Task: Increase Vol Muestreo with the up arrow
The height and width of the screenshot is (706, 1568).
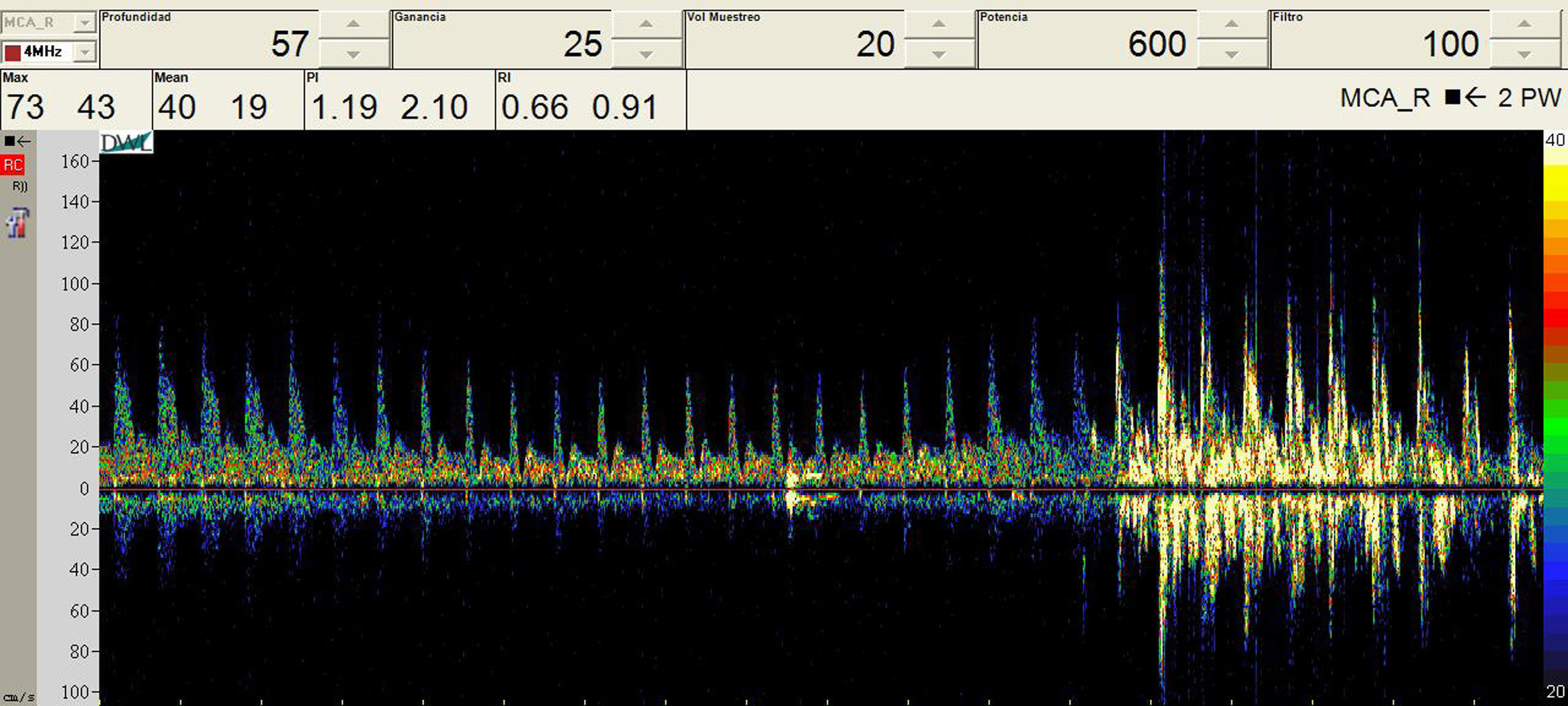Action: [939, 24]
